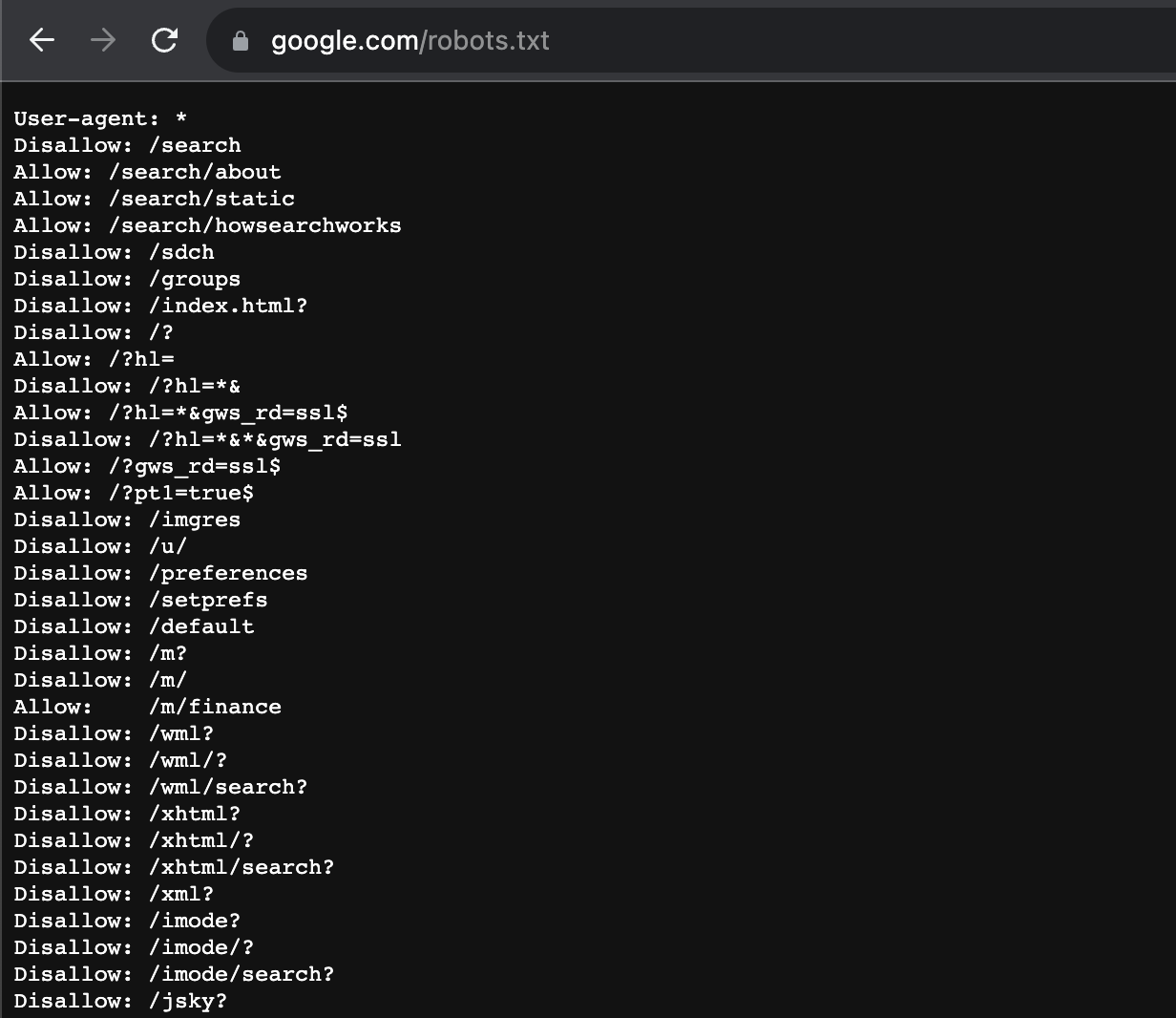Screen dimensions: 1176x1018
Task: Open site info via the lock icon
Action: [x=241, y=41]
